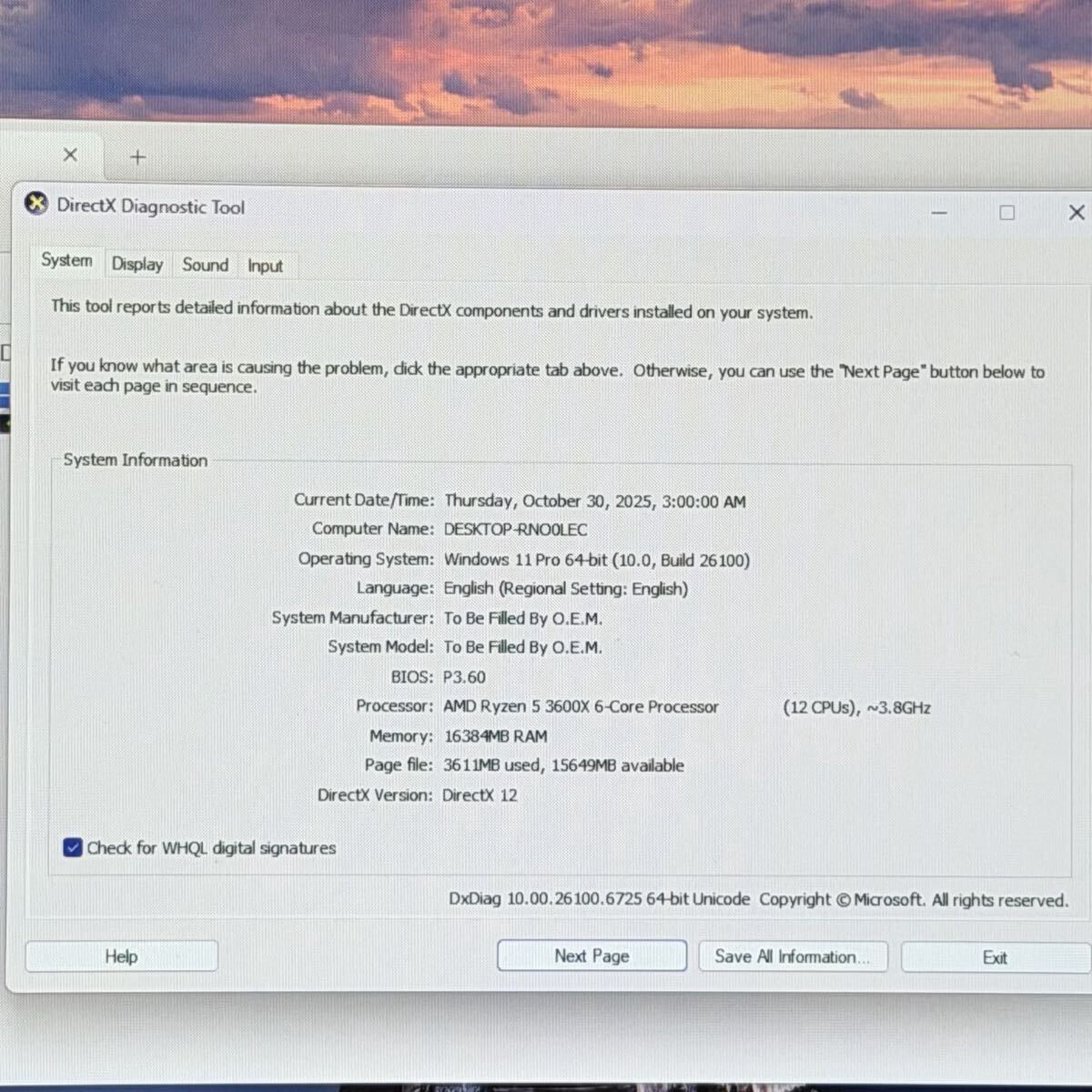
Task: Open a new tab with plus icon
Action: point(137,157)
